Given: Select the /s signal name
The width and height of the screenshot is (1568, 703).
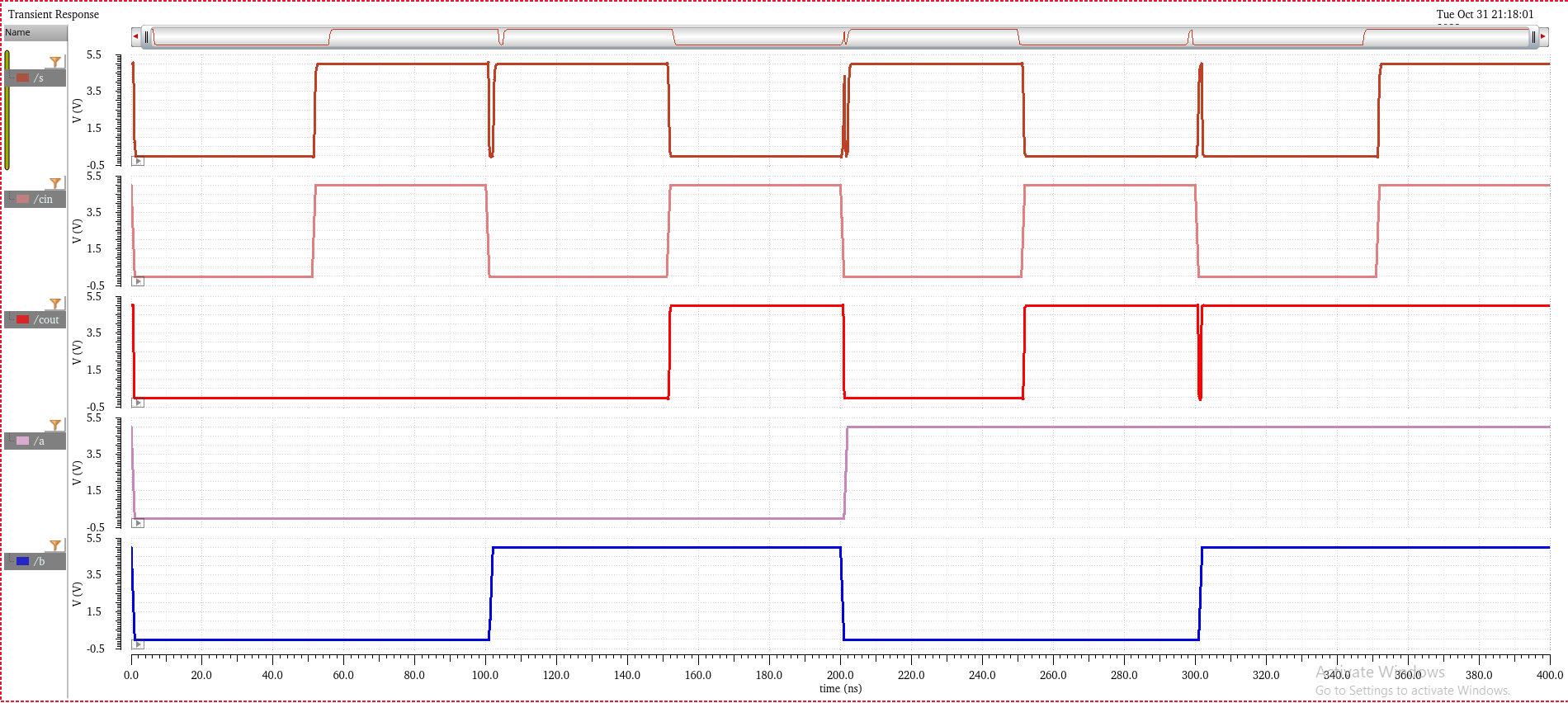Looking at the screenshot, I should (x=39, y=78).
